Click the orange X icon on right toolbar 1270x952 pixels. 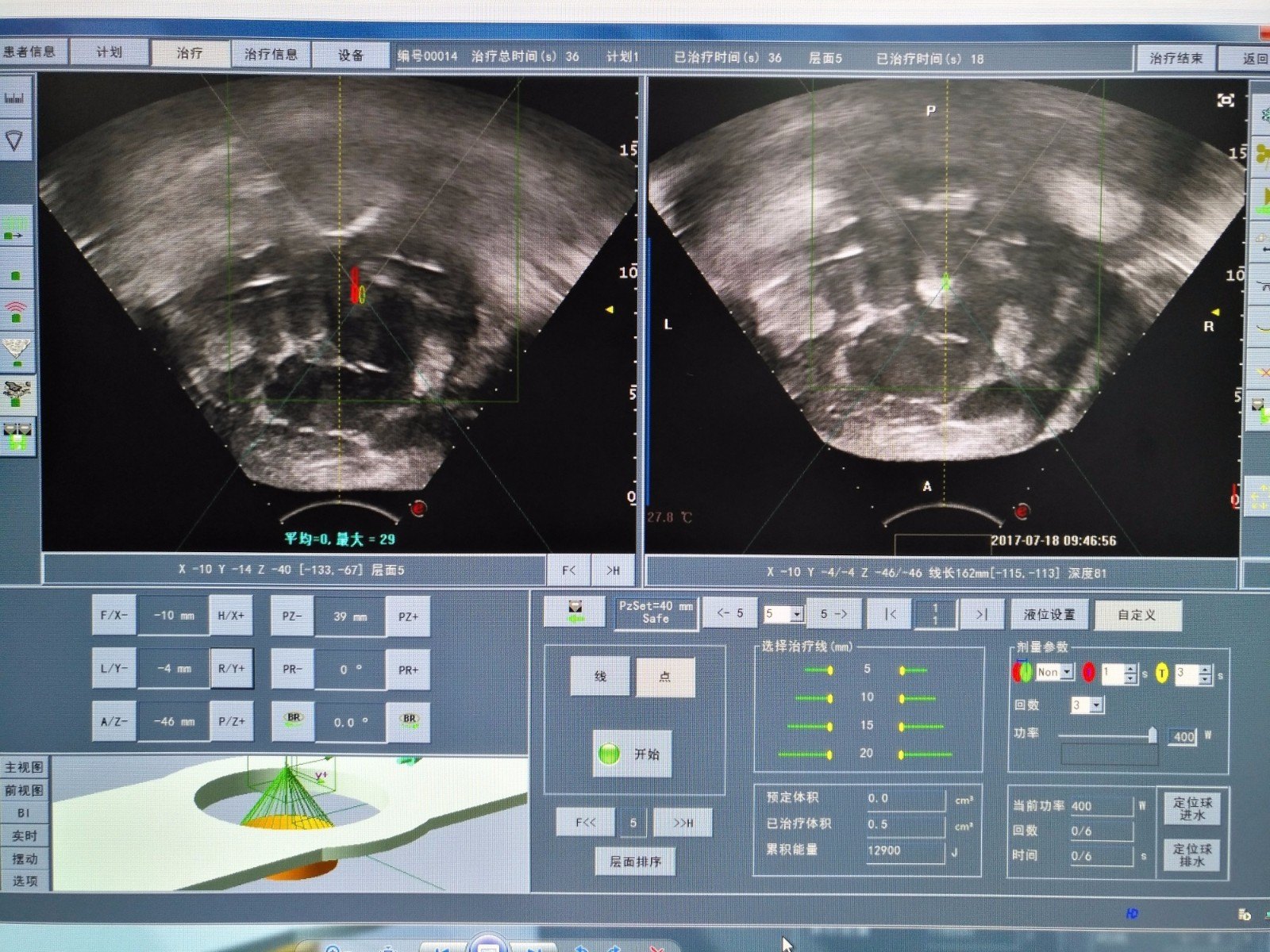(1262, 371)
